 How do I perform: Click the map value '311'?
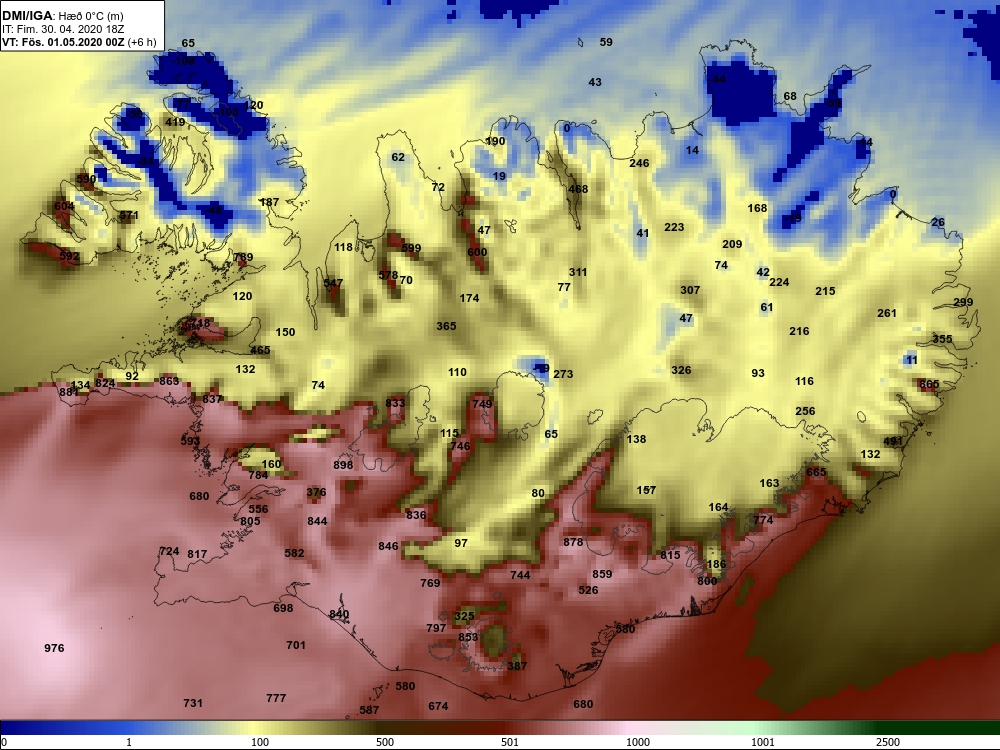point(578,272)
